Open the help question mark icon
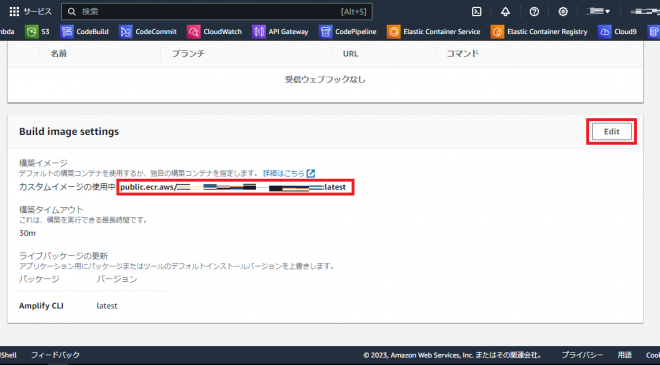Screen dimensions: 660x365 534,12
